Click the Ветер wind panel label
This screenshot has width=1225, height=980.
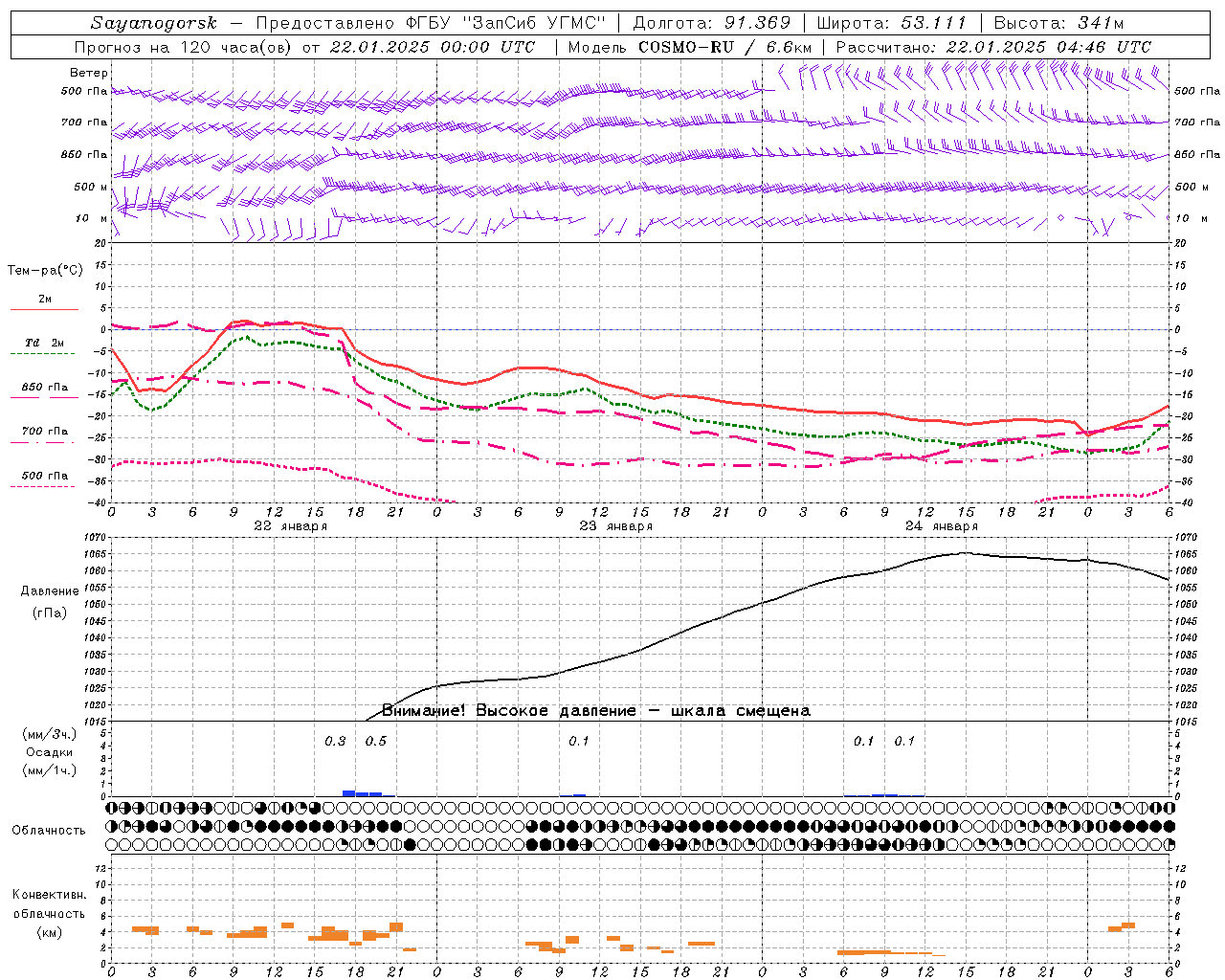[x=88, y=73]
